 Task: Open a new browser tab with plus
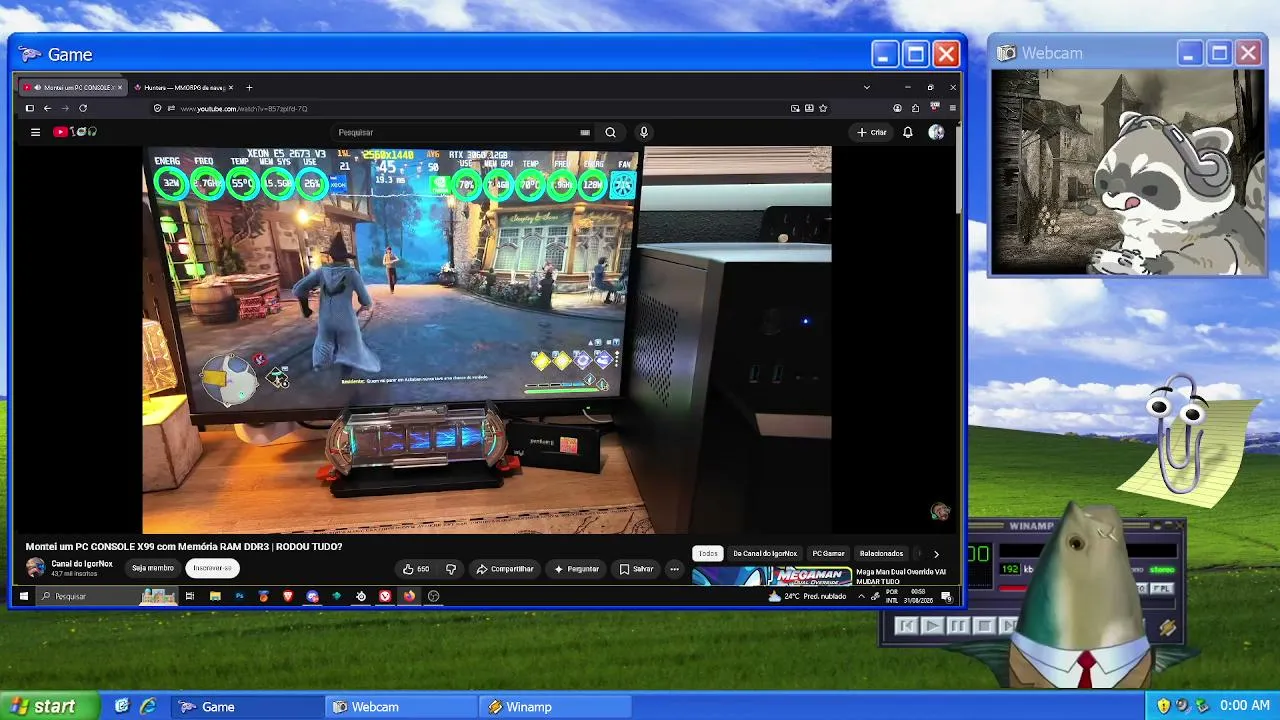click(x=249, y=87)
